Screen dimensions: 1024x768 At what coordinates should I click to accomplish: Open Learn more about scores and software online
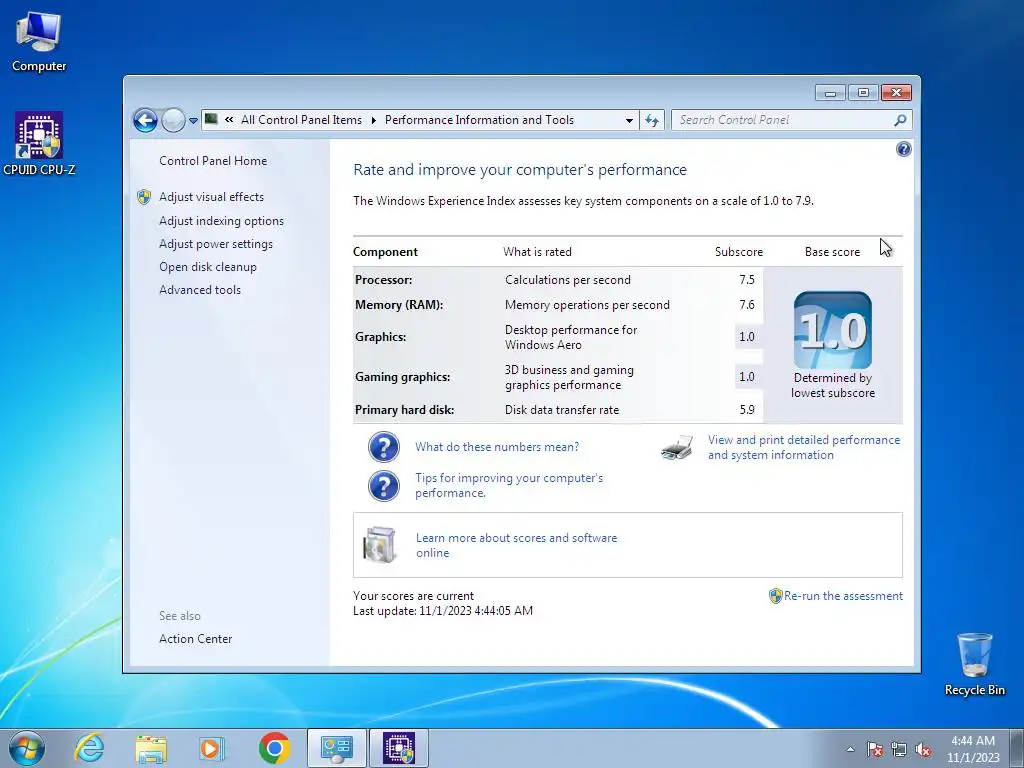[517, 545]
